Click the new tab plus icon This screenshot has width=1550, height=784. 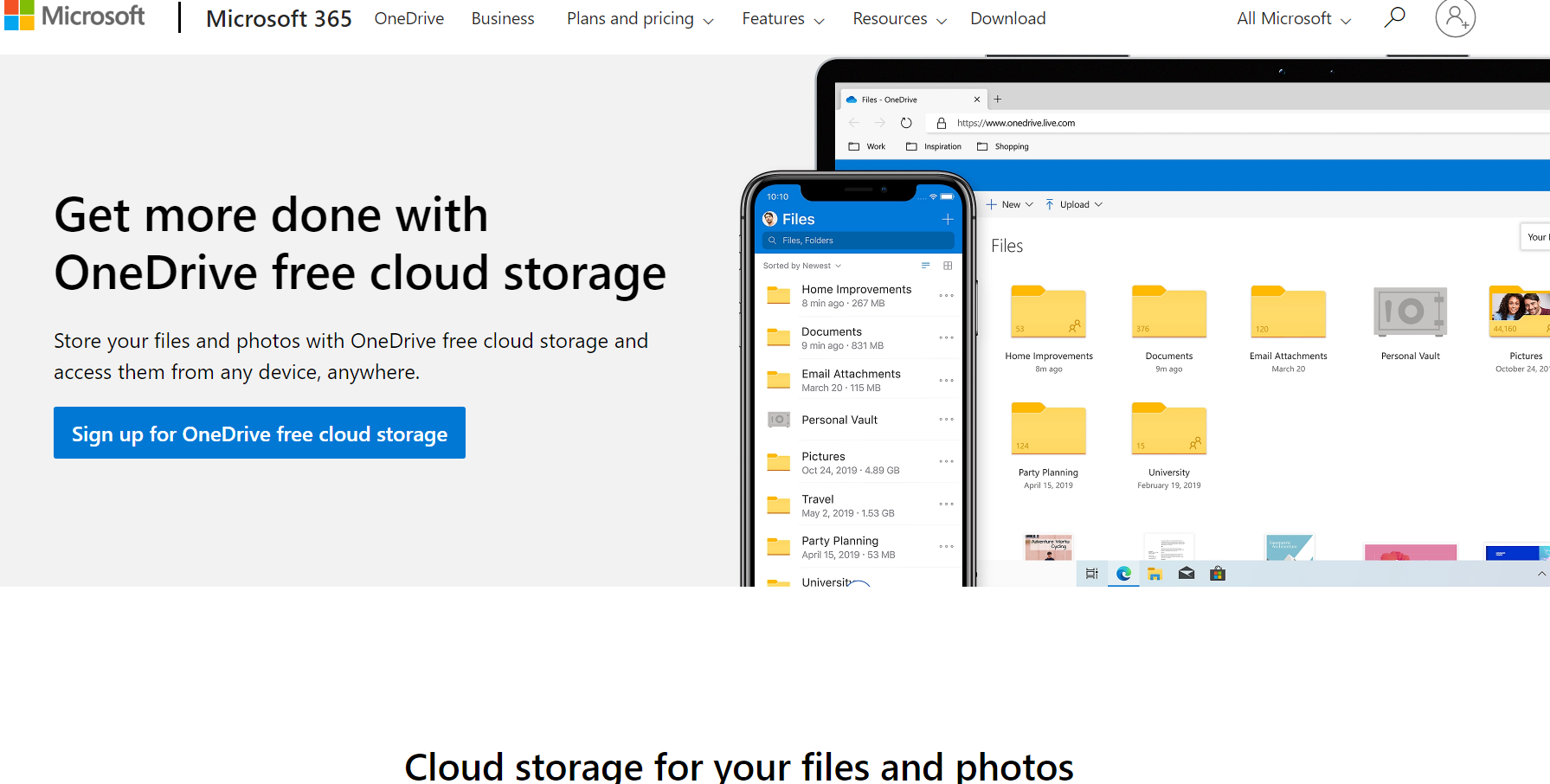point(998,100)
